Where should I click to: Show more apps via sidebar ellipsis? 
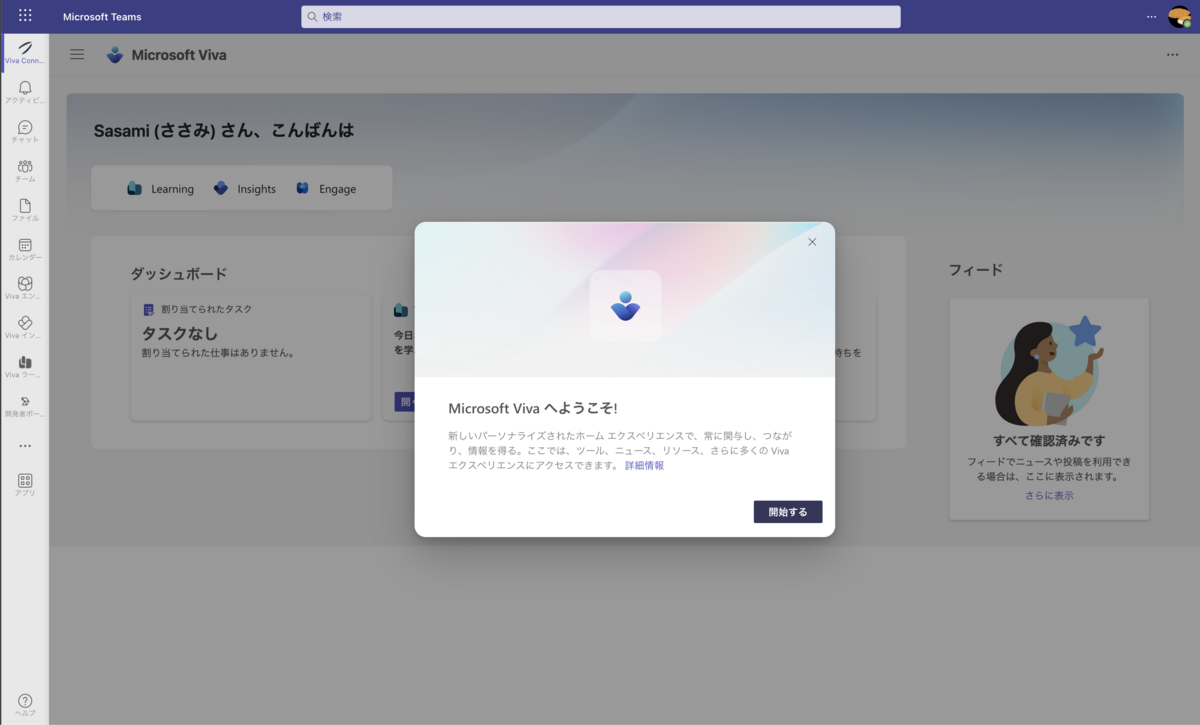(x=25, y=446)
